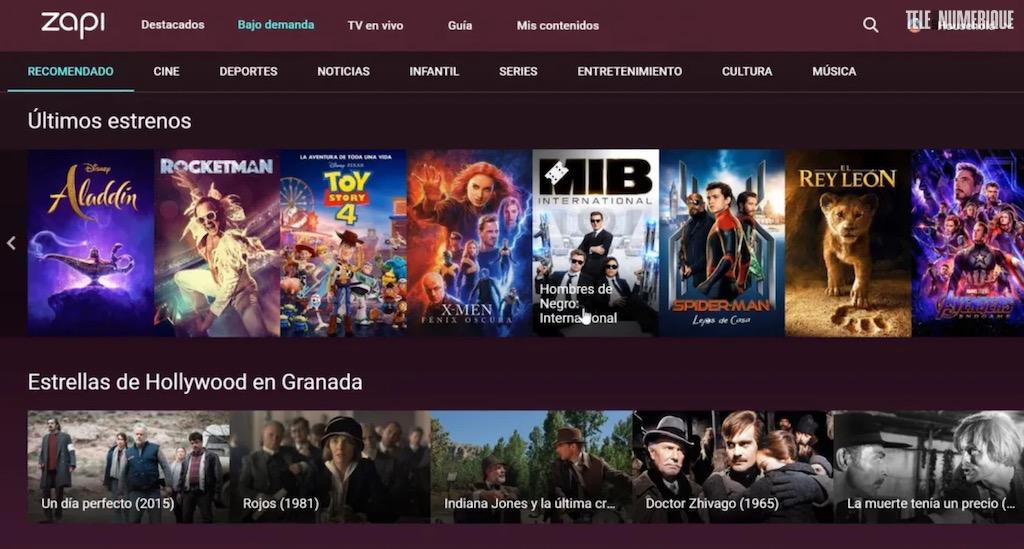
Task: Select the Rocketman poster
Action: (x=217, y=243)
